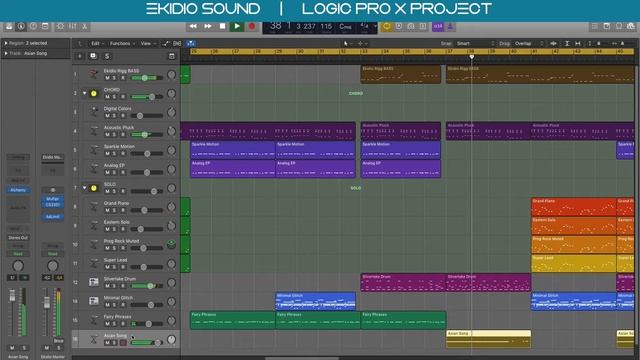The height and width of the screenshot is (360, 640).
Task: Fast forward the playhead
Action: pyautogui.click(x=208, y=26)
